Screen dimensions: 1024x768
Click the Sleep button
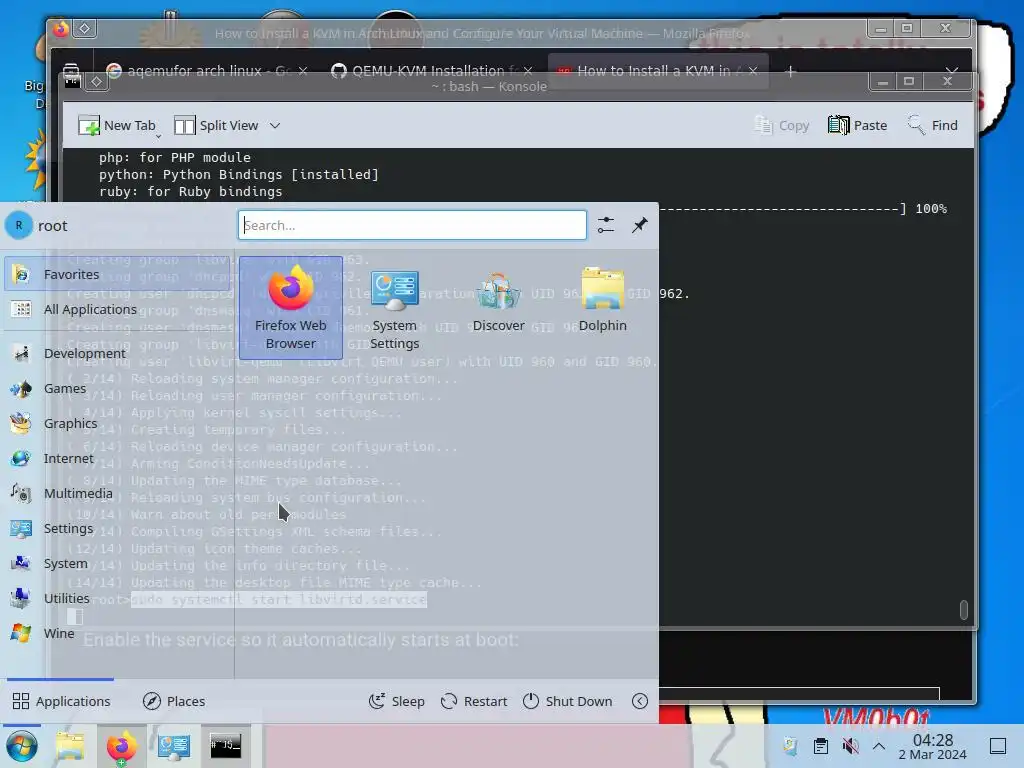[x=396, y=701]
